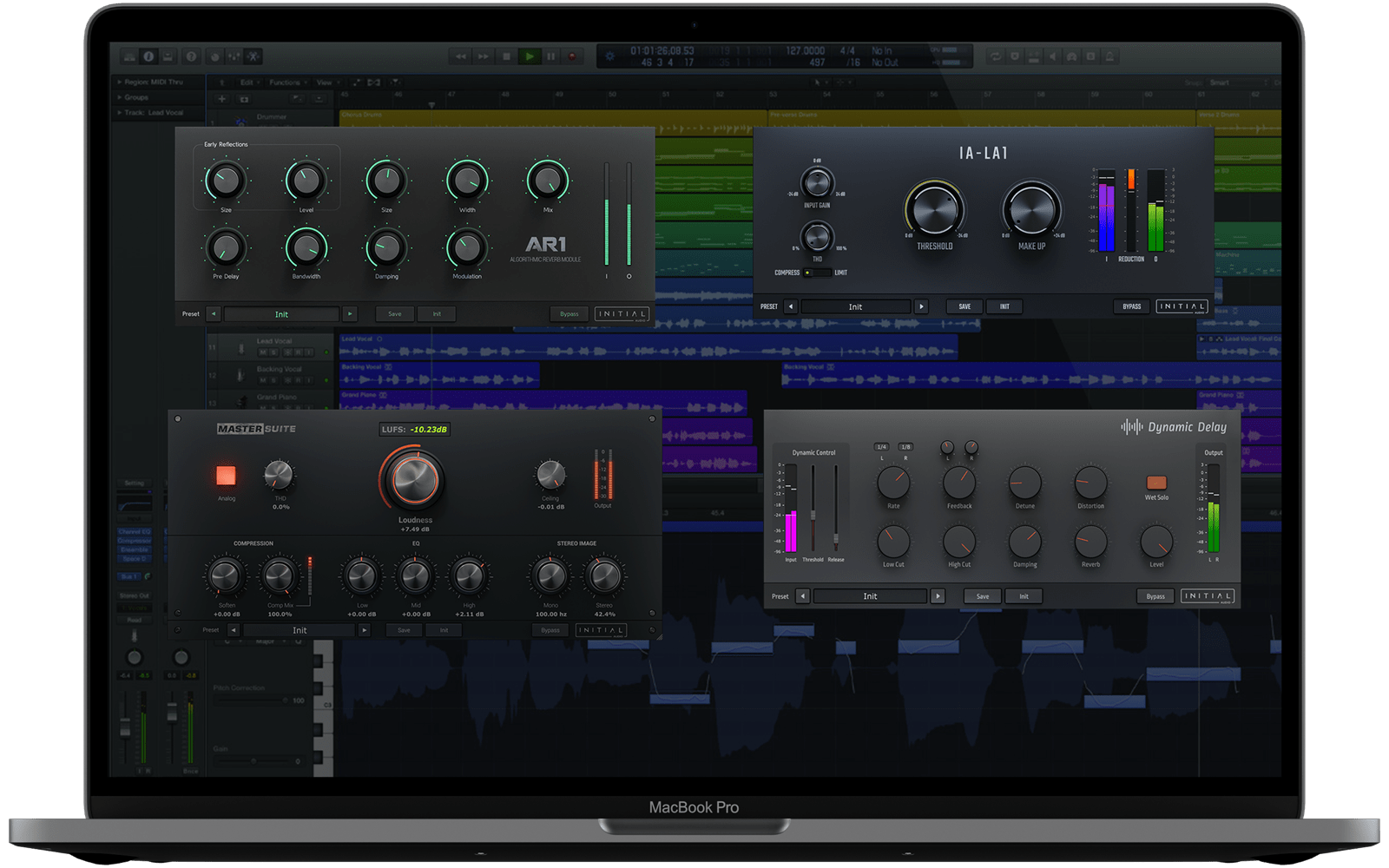Click INIT button in the IA-LA1 window
Viewport: 1389px width, 868px height.
[x=1004, y=306]
